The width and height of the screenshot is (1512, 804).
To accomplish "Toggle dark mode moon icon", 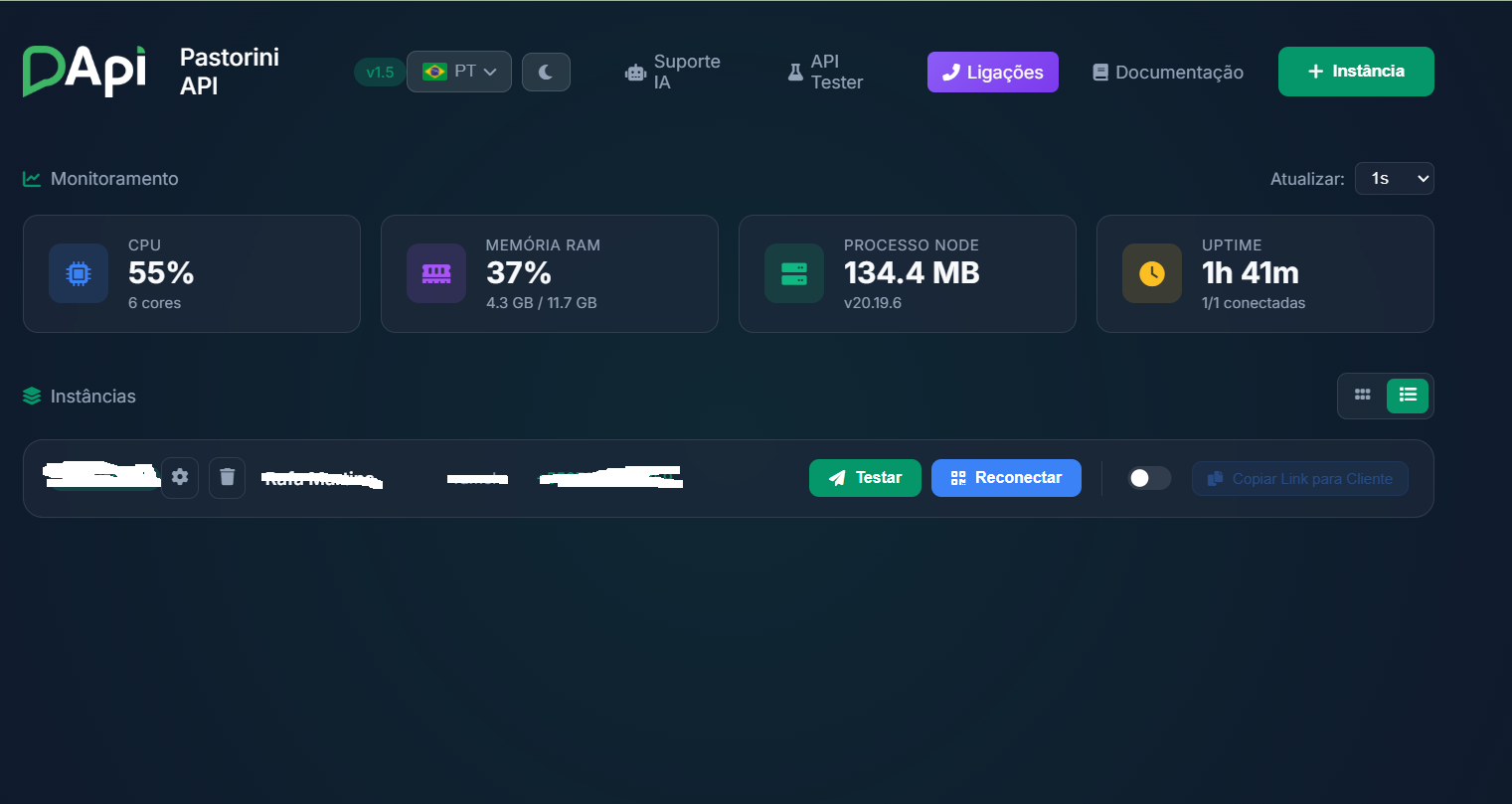I will coord(546,72).
